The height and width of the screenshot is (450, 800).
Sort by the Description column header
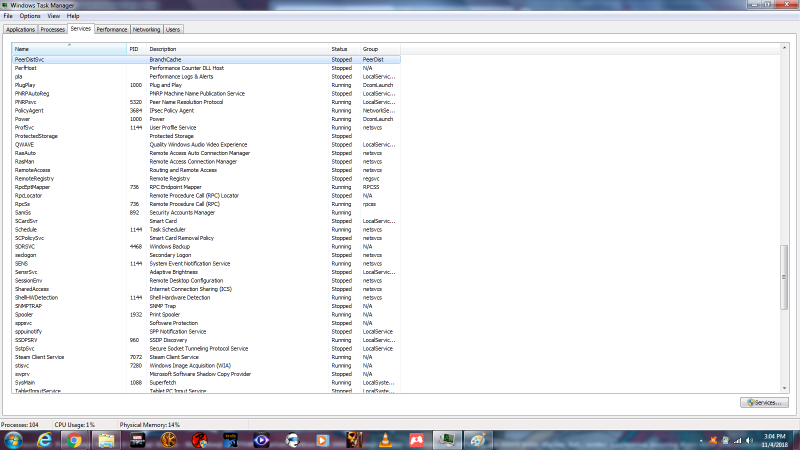pyautogui.click(x=238, y=49)
